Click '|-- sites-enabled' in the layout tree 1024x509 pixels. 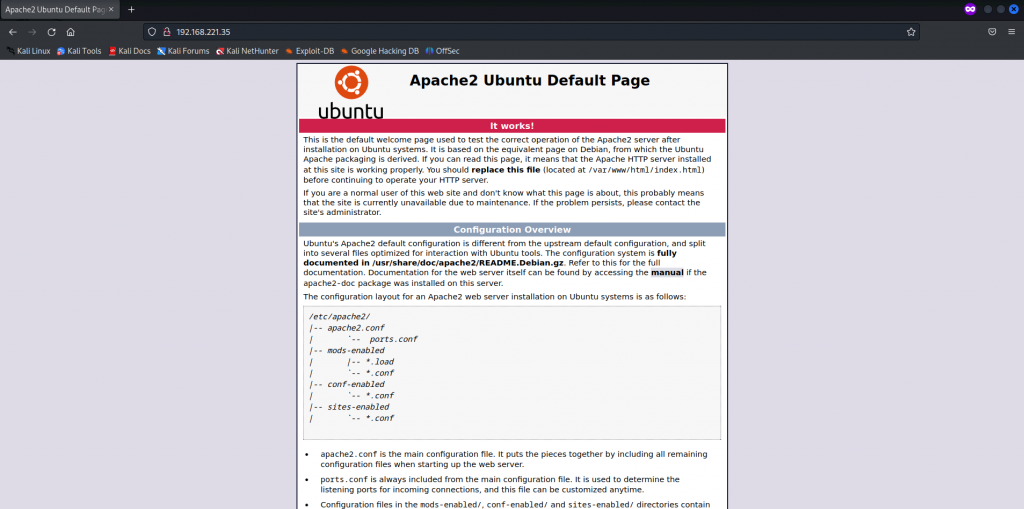coord(349,407)
